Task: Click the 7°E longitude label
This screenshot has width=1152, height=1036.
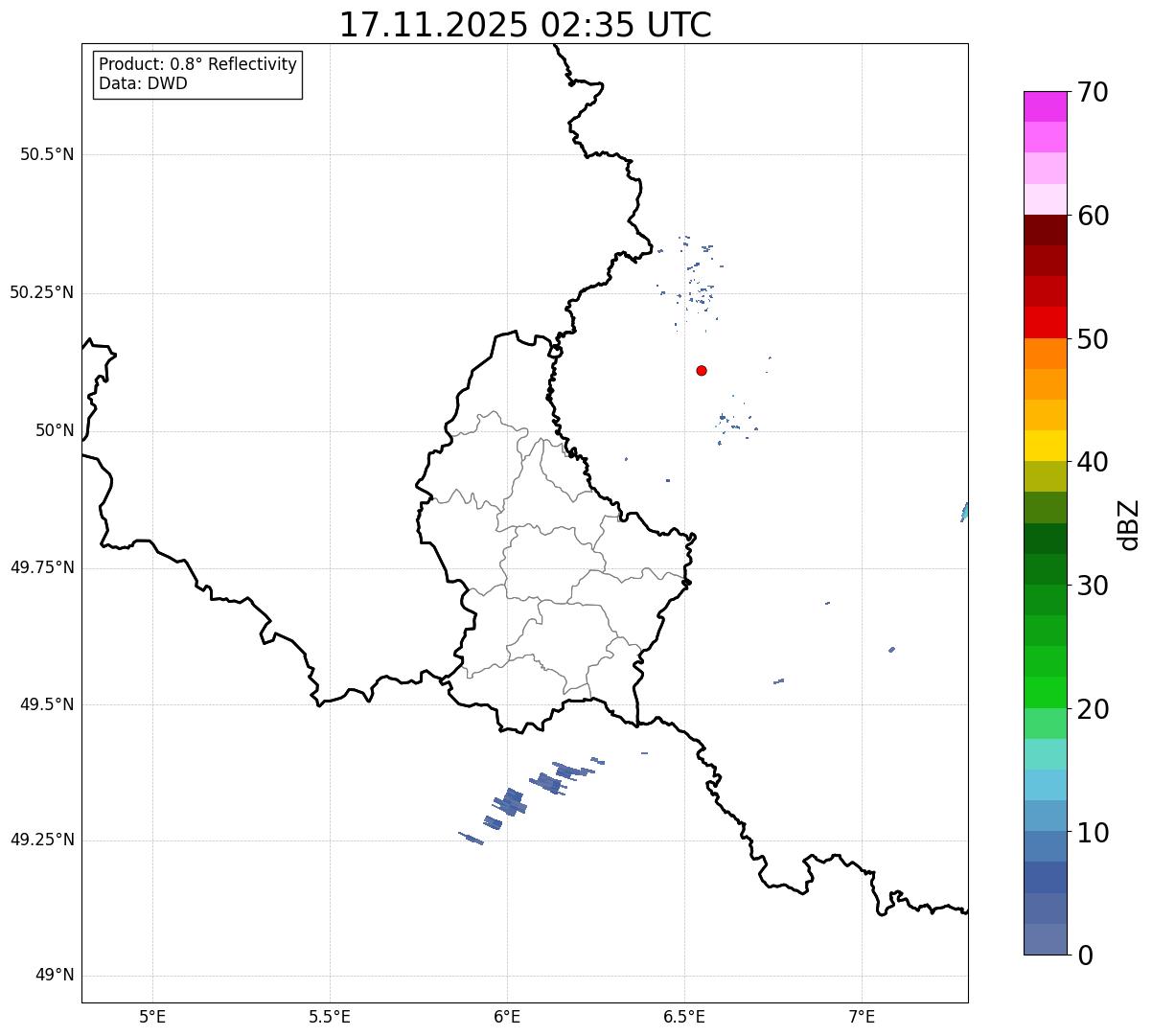Action: 862,1017
